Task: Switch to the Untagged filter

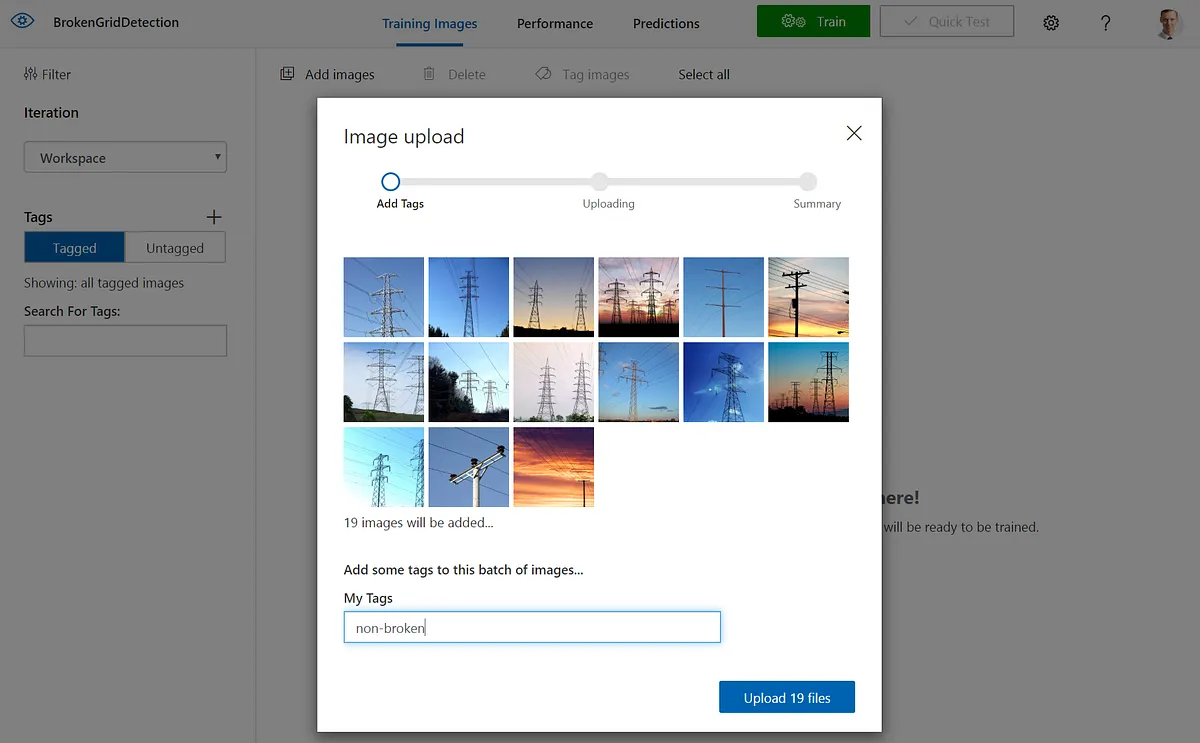Action: click(175, 248)
